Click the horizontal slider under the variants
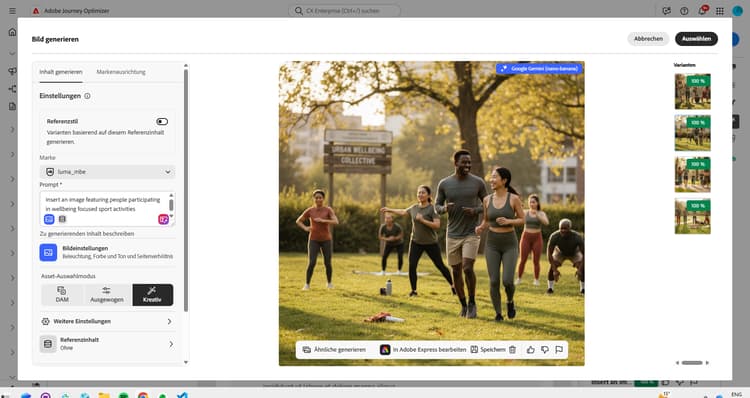Image resolution: width=750 pixels, height=398 pixels. click(x=692, y=363)
